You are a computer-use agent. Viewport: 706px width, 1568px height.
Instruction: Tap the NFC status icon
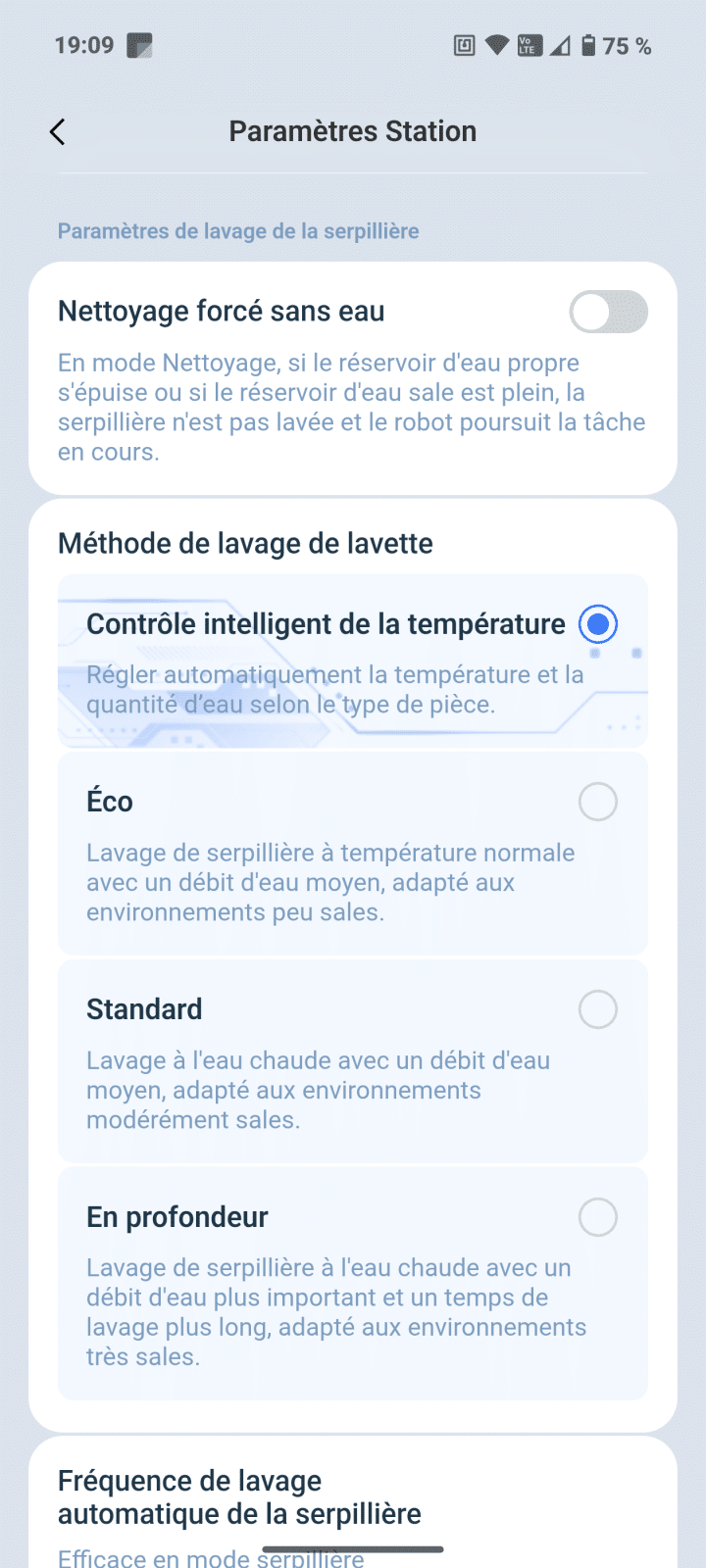[x=465, y=45]
